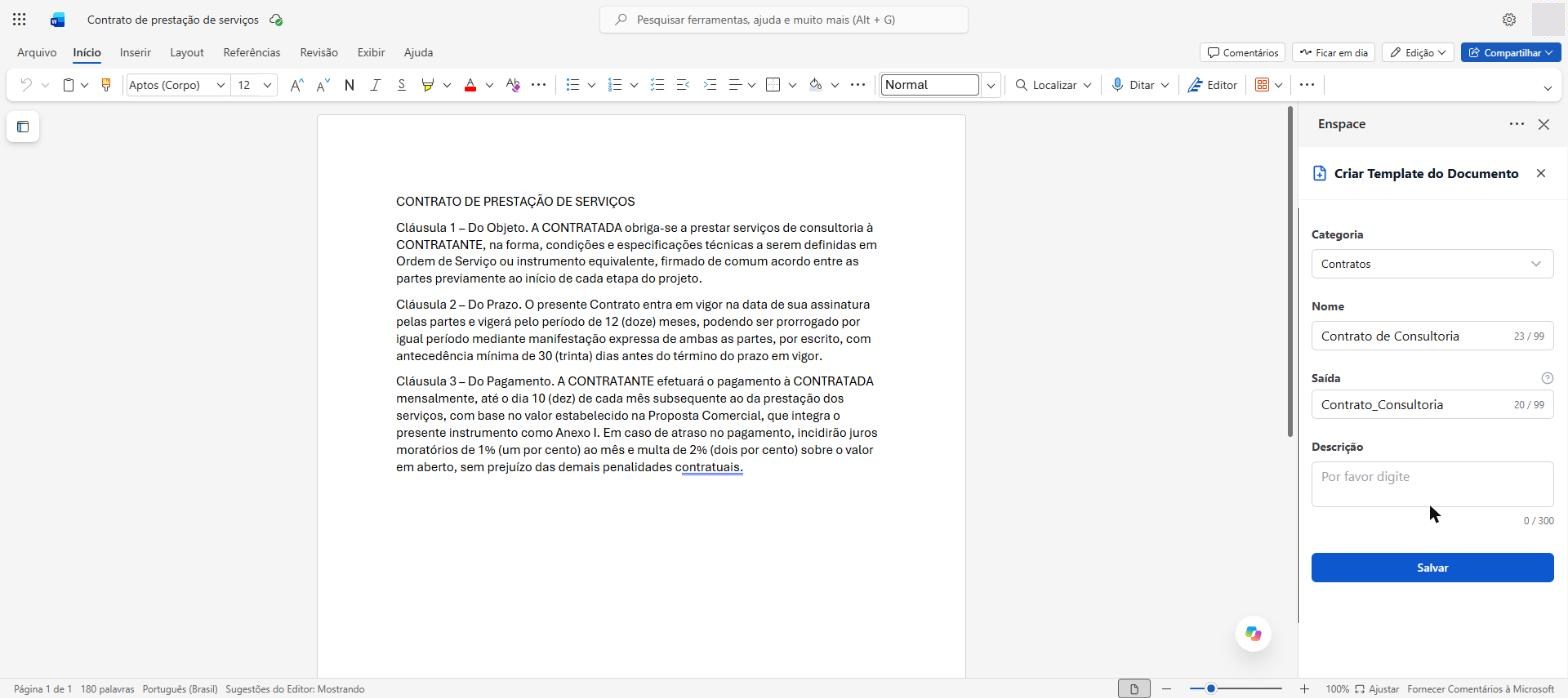Screen dimensions: 1568x698
Task: Open Comentários pane
Action: point(1243,53)
